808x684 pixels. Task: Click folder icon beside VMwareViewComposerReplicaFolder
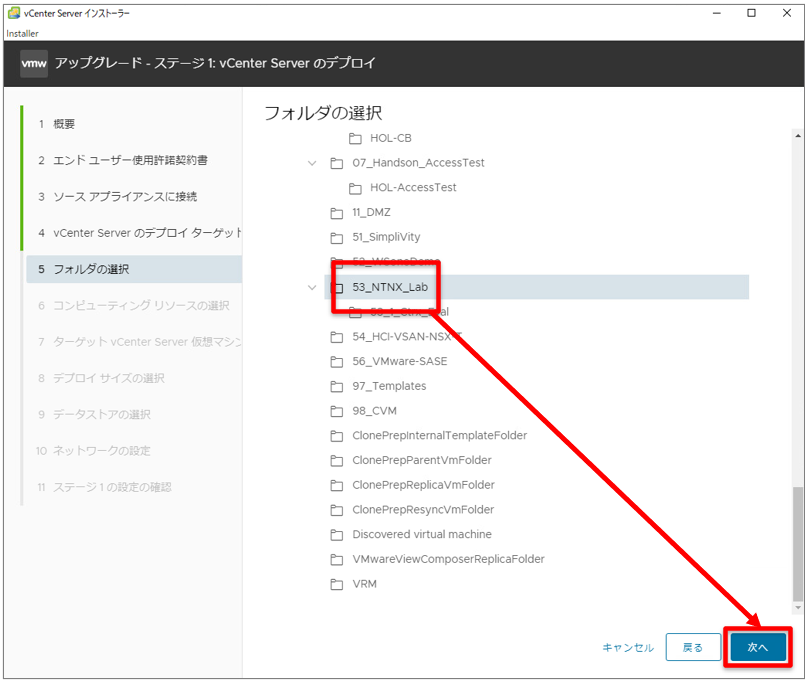pos(336,560)
